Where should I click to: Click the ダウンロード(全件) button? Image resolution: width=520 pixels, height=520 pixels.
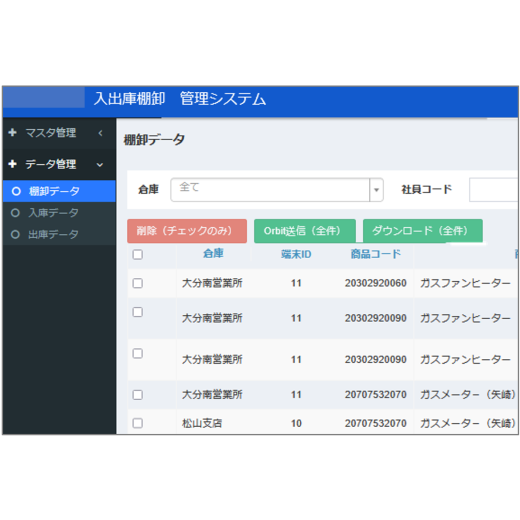click(x=423, y=231)
